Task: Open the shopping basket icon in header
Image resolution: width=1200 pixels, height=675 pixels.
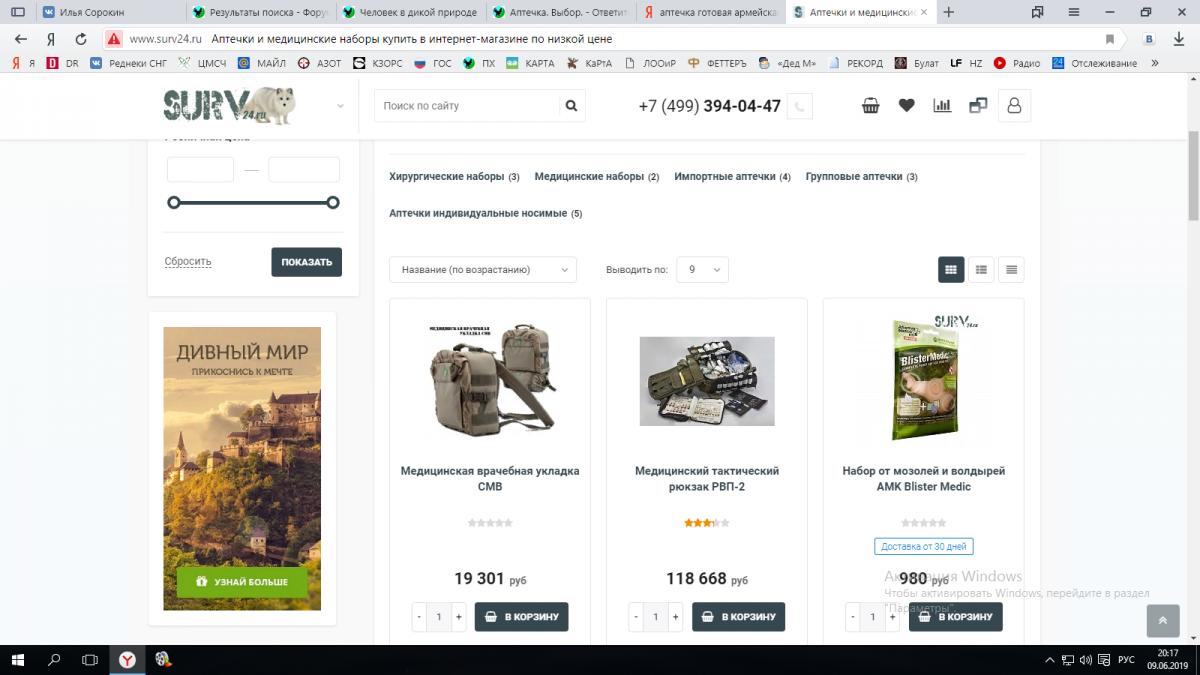Action: tap(871, 106)
